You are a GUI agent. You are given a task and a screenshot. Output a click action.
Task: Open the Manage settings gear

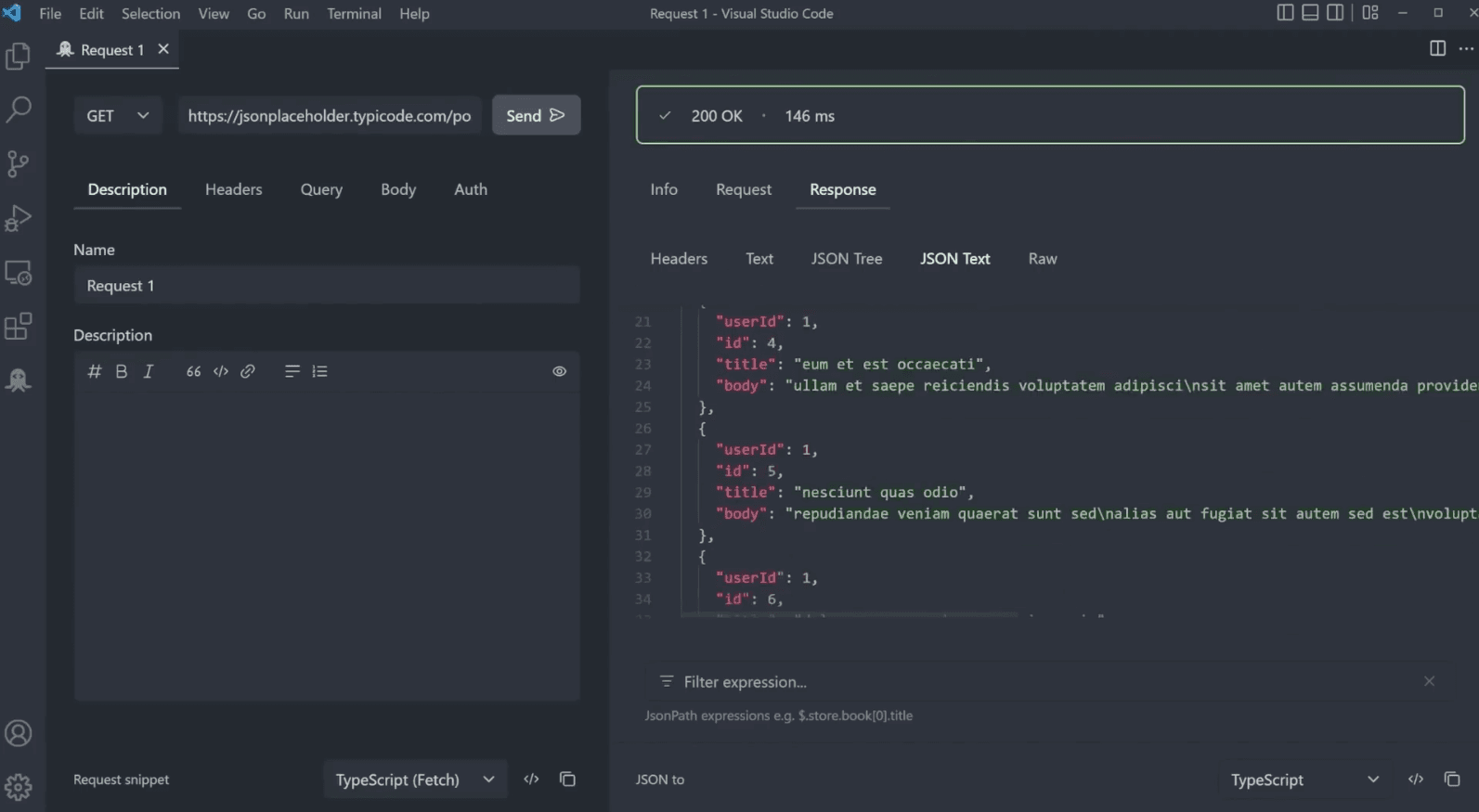coord(18,788)
